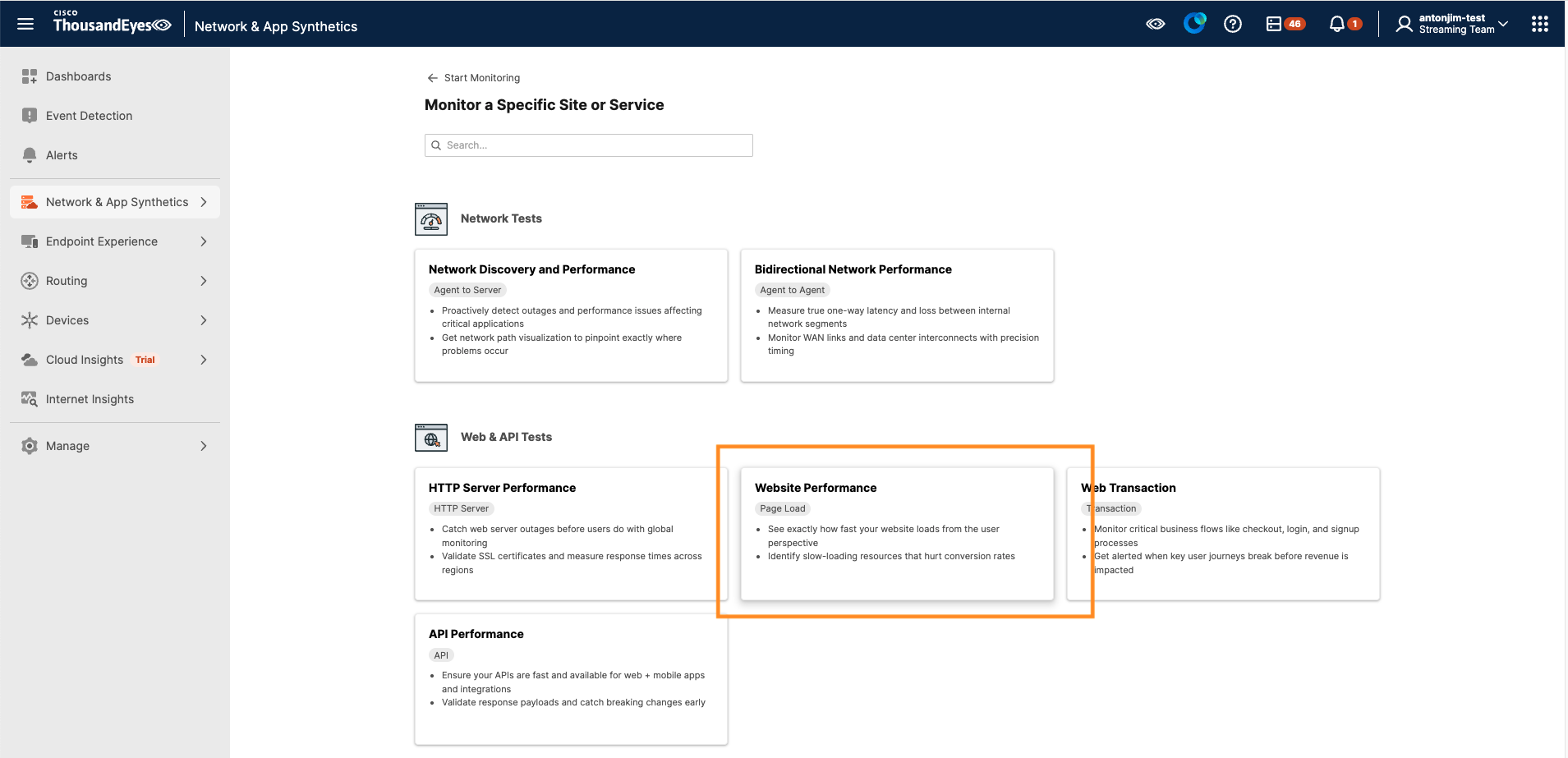The width and height of the screenshot is (1568, 758).
Task: Click the Monitor a Specific Site or Service heading
Action: (544, 105)
